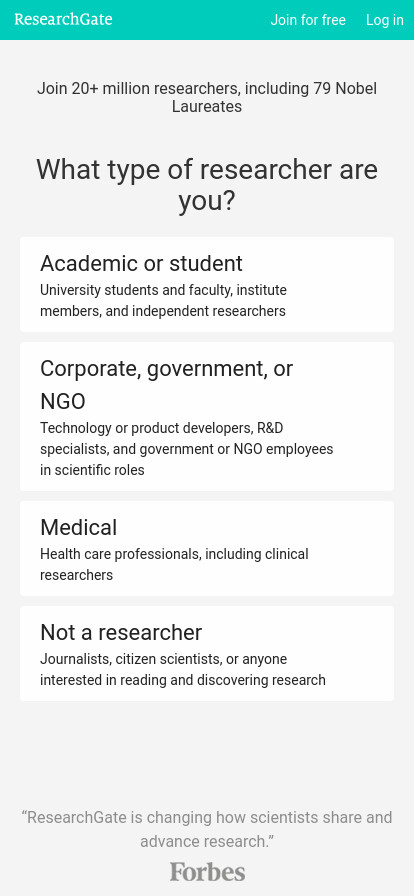Click the Health care professionals description text

[174, 565]
